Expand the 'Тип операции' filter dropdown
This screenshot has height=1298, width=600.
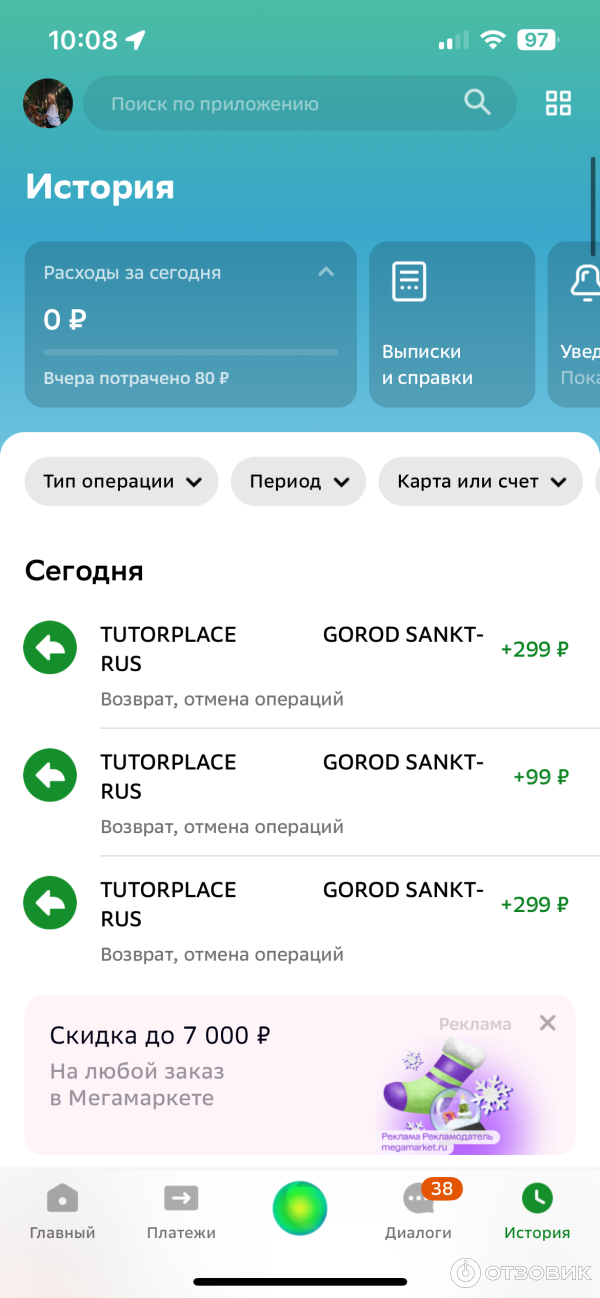[x=121, y=482]
